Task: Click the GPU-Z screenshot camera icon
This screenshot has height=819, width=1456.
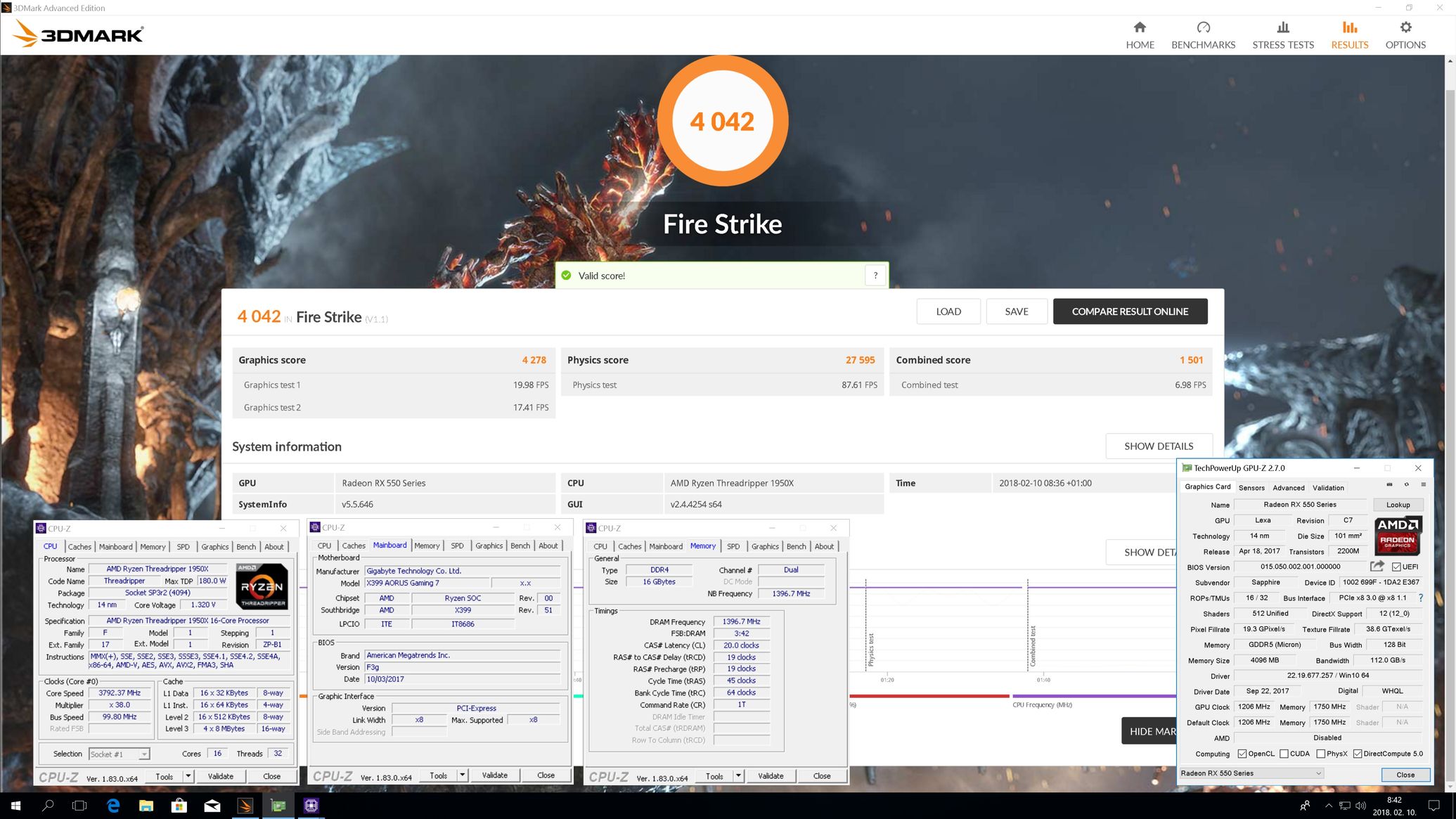Action: point(1389,484)
